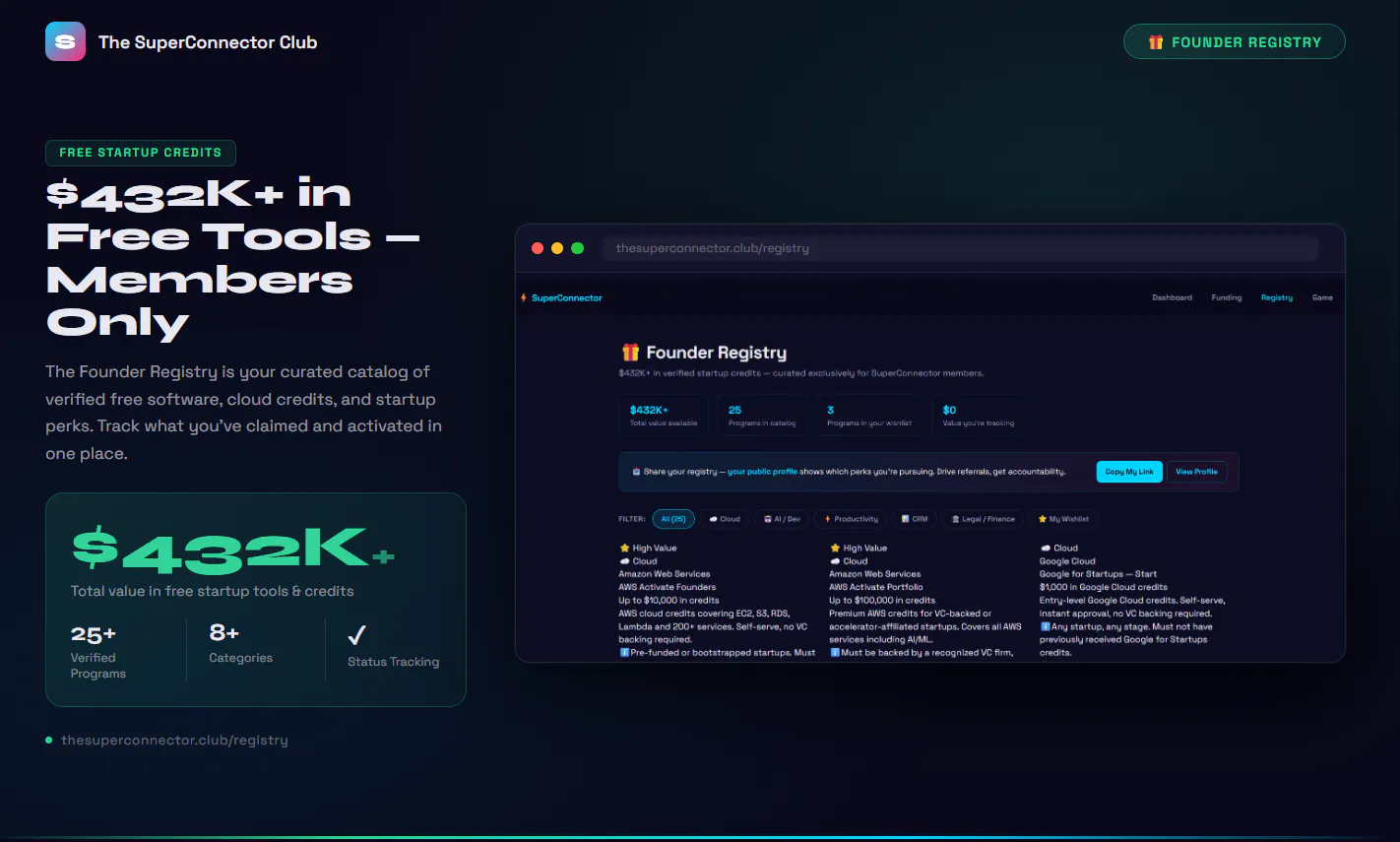Click the 'Founder Registry' page heading
1400x842 pixels.
(717, 353)
